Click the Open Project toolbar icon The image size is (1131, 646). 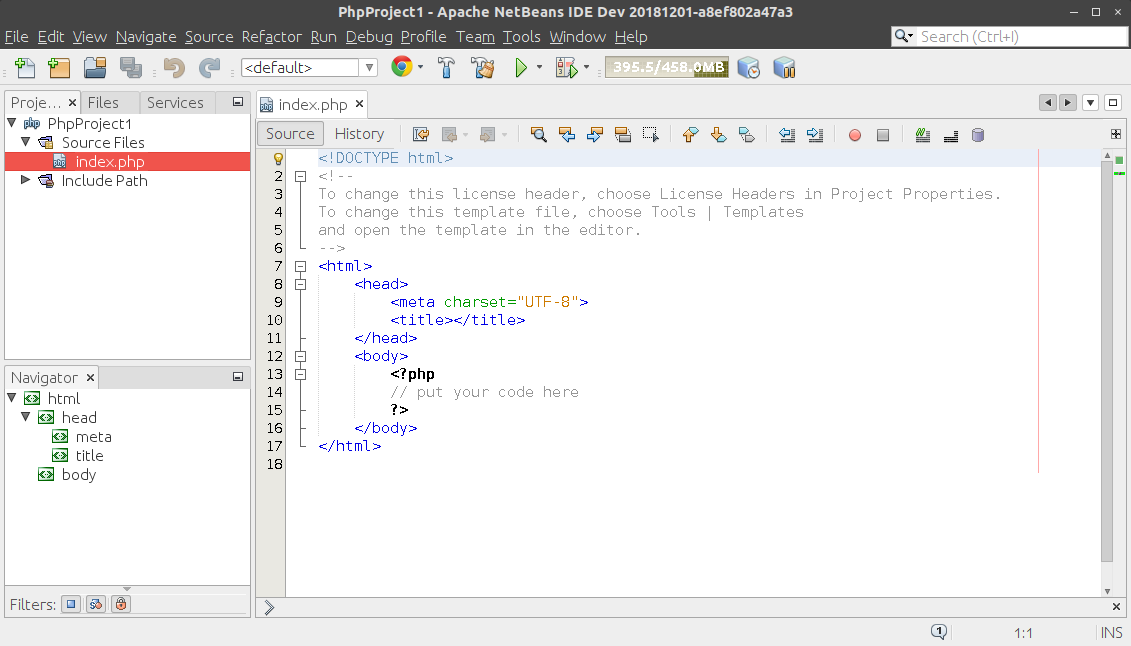click(x=95, y=68)
